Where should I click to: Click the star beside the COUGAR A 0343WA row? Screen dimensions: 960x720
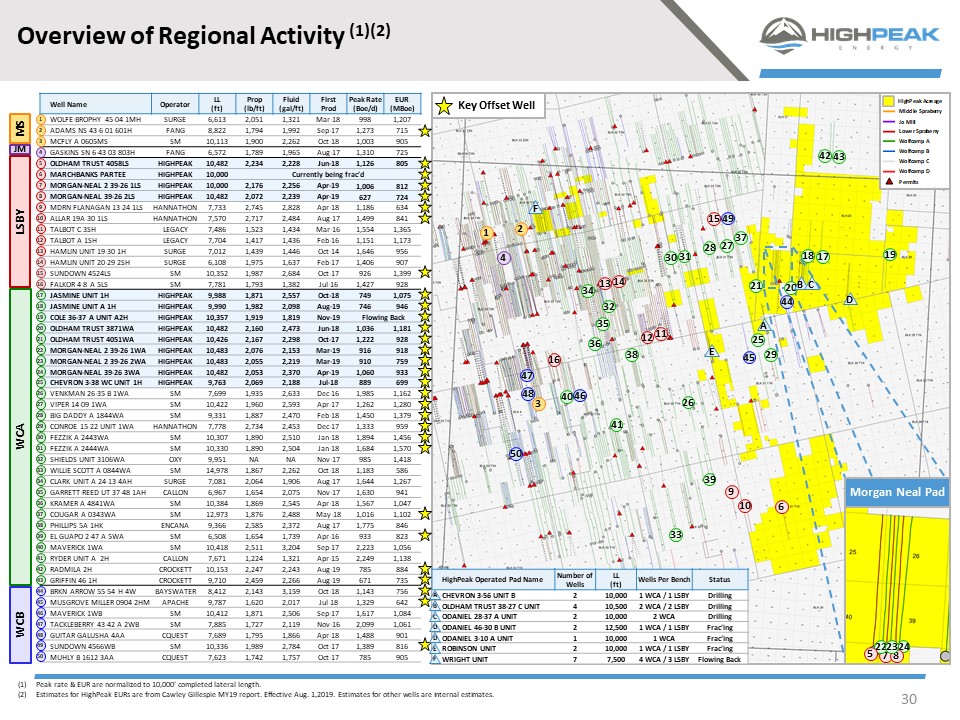[x=424, y=514]
